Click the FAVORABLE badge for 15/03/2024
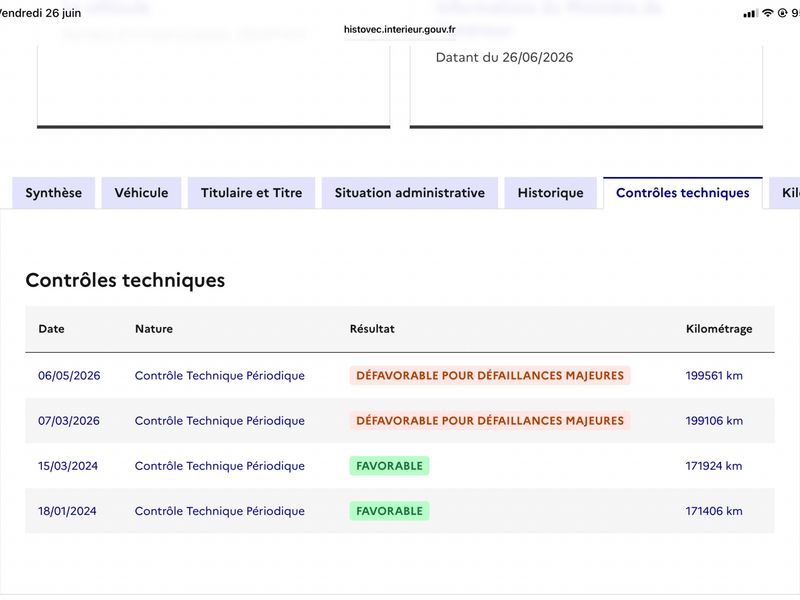The height and width of the screenshot is (600, 800). (x=389, y=466)
